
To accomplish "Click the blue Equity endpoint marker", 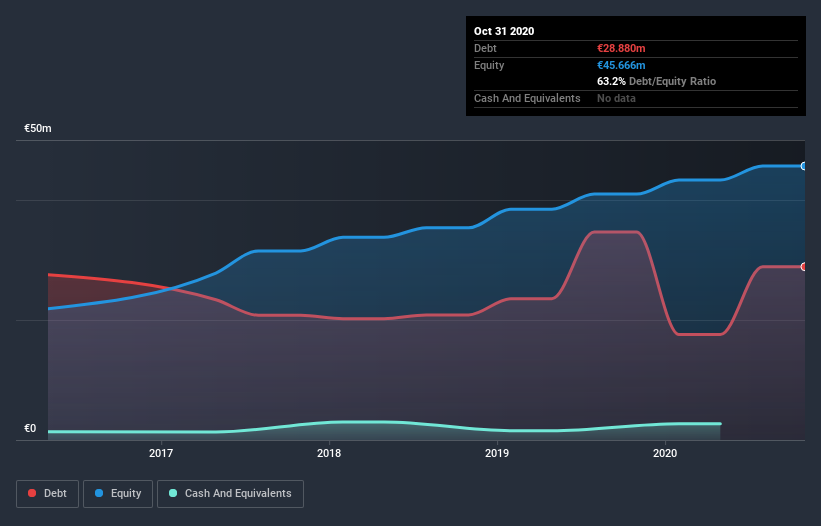I will [804, 166].
